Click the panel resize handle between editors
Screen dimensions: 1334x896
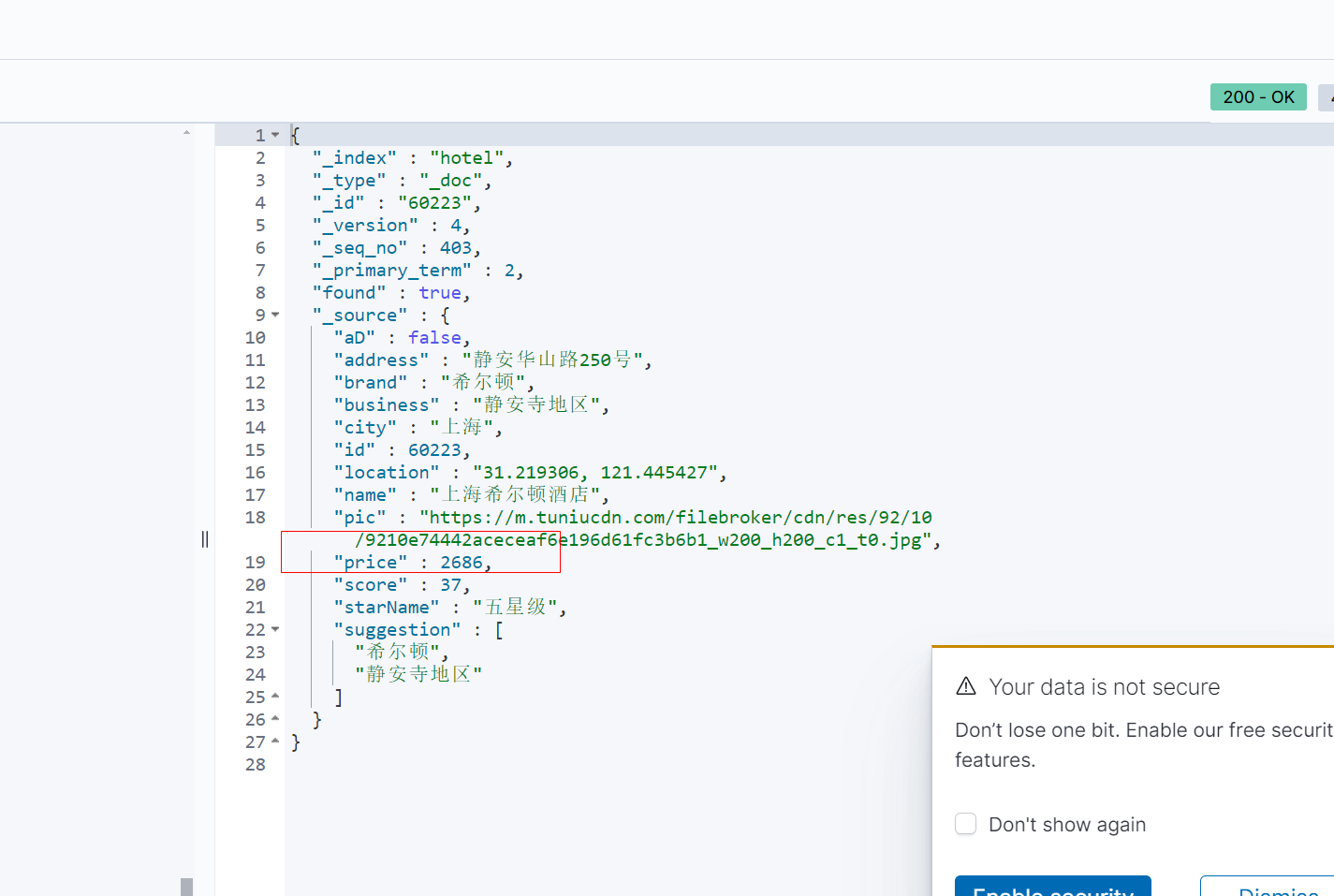click(205, 538)
